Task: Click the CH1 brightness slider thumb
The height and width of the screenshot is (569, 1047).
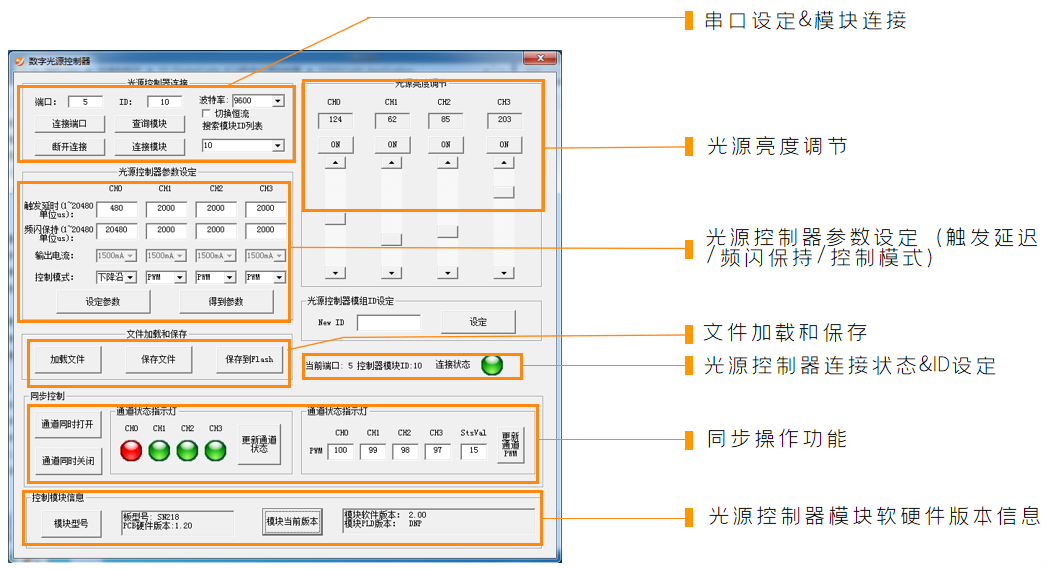Action: click(x=391, y=239)
